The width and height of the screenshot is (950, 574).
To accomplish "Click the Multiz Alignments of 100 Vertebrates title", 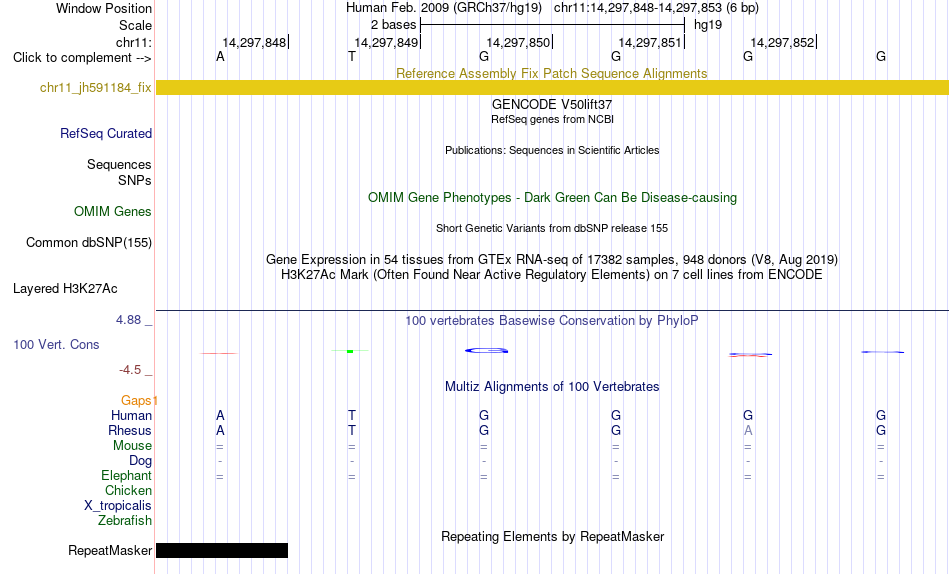I will click(552, 387).
